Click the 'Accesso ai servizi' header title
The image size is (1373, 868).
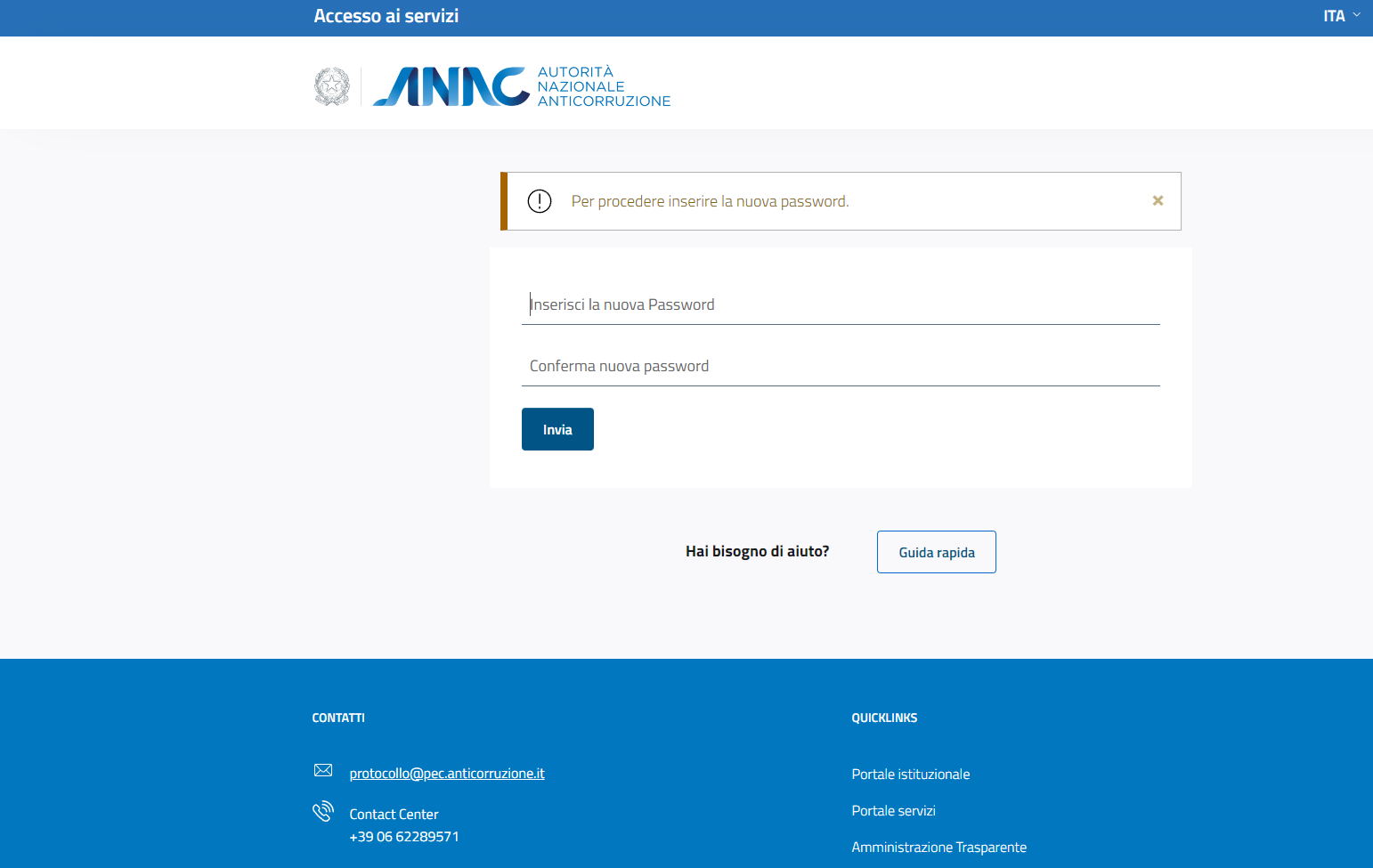click(x=386, y=16)
